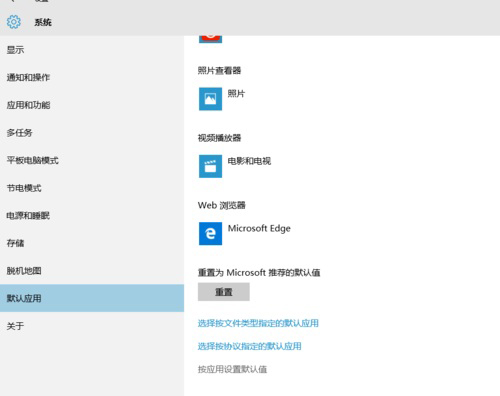Viewport: 500px width, 396px height.
Task: Click 按应用设置默认值 link
Action: pyautogui.click(x=232, y=369)
